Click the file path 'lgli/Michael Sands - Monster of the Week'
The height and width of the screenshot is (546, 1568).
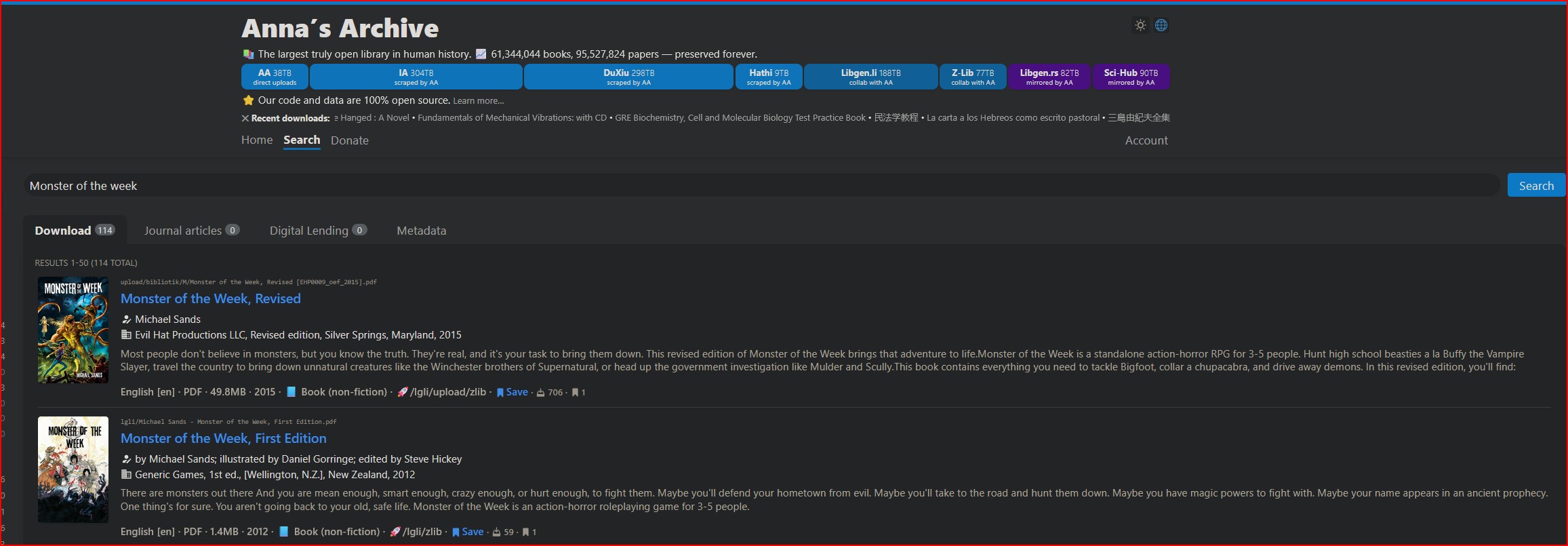(x=228, y=422)
